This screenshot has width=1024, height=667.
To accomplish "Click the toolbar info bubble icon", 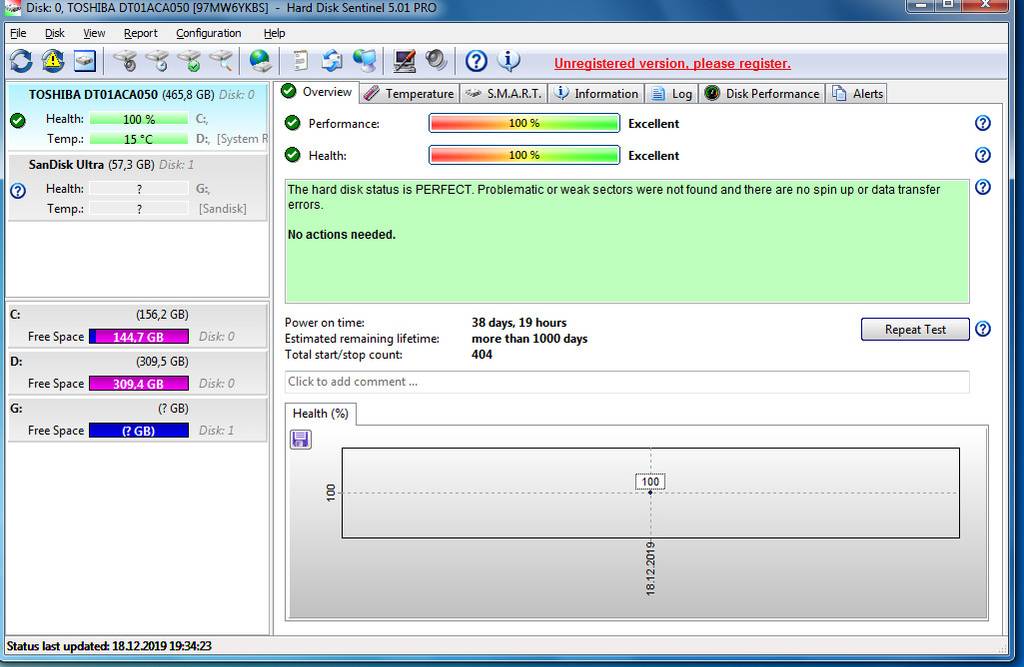I will (508, 61).
